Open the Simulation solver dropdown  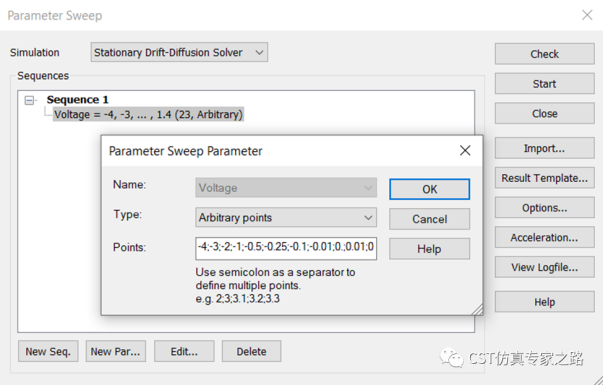179,52
